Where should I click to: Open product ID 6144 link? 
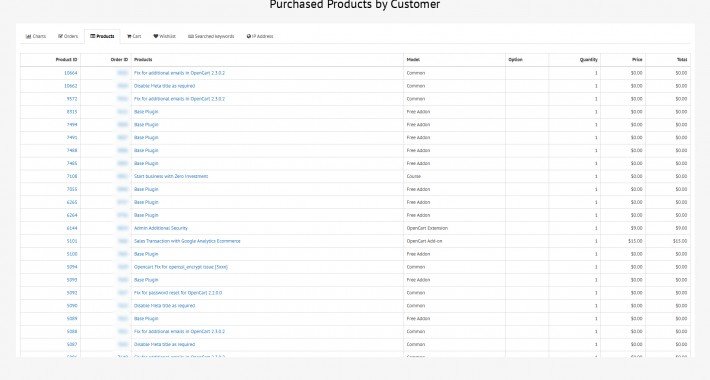click(x=72, y=228)
